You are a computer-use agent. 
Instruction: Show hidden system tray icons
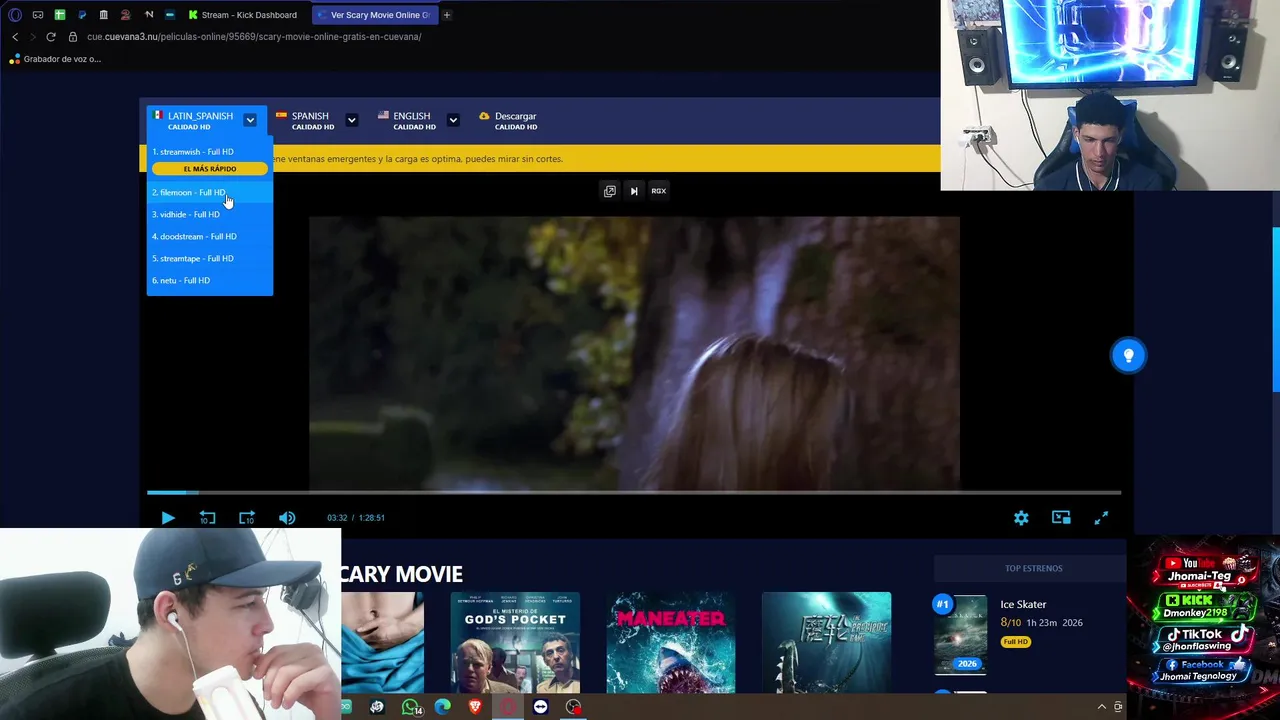[x=1102, y=707]
